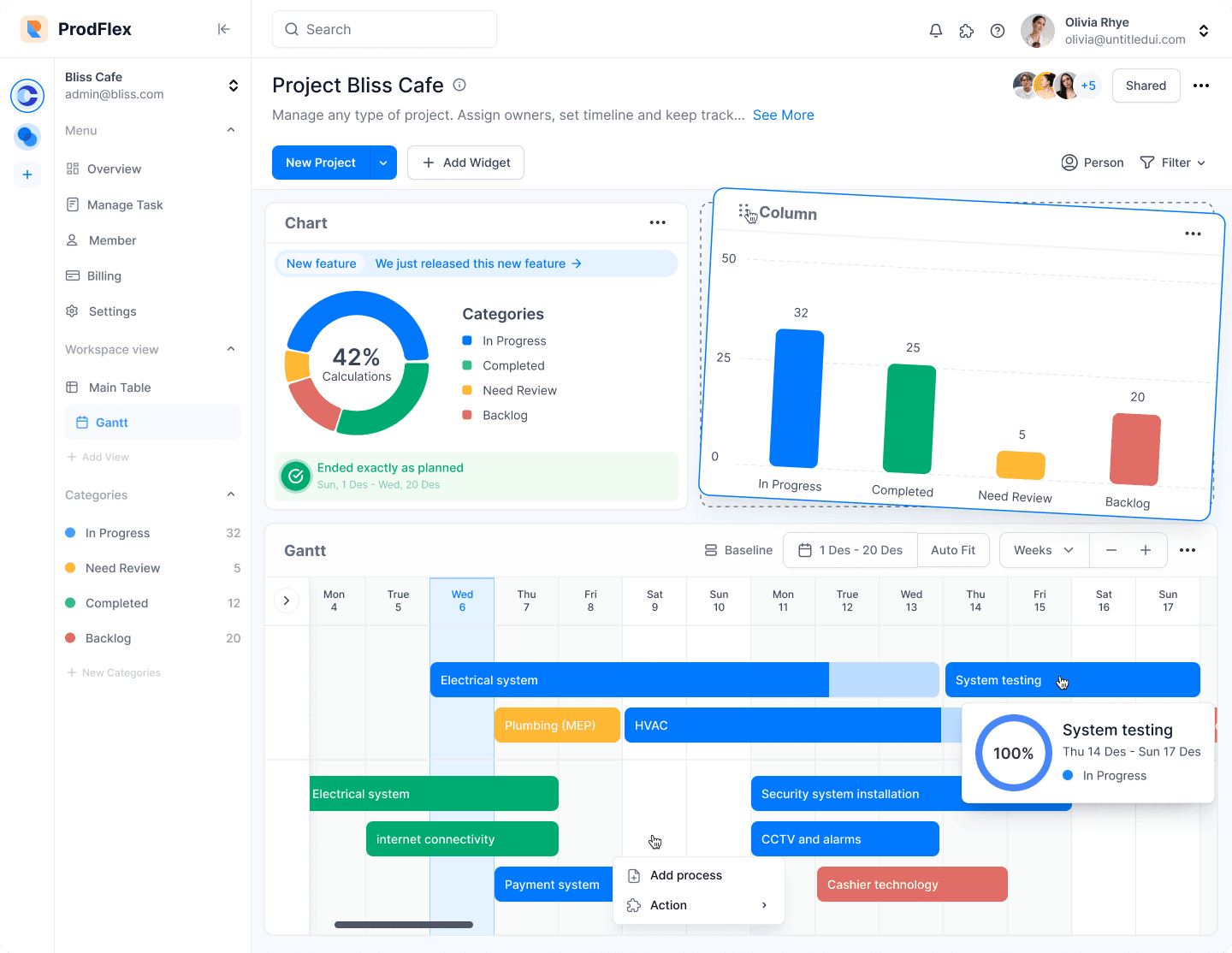1232x953 pixels.
Task: Choose Add process from context menu
Action: [699, 875]
